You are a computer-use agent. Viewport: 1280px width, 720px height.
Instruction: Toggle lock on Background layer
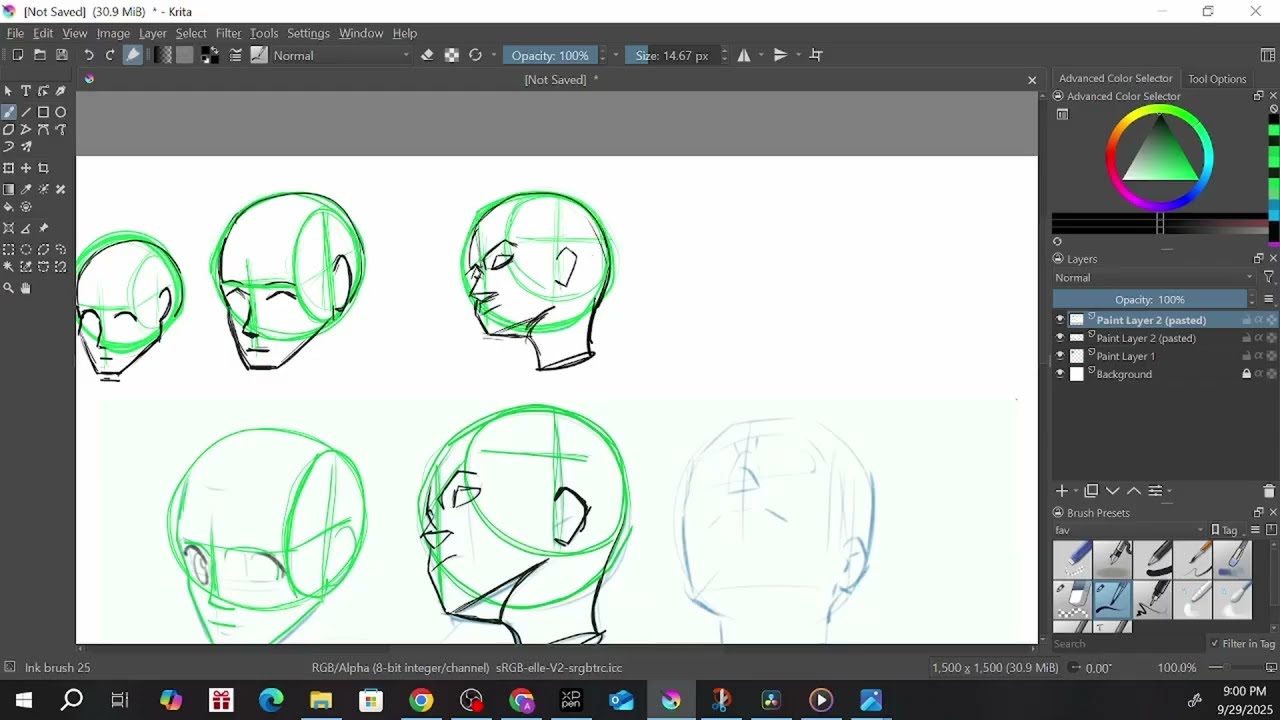pyautogui.click(x=1246, y=374)
